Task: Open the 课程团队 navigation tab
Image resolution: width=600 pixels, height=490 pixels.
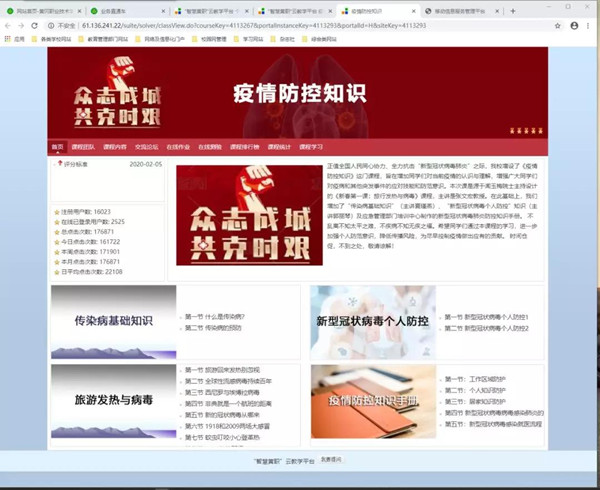Action: 83,147
